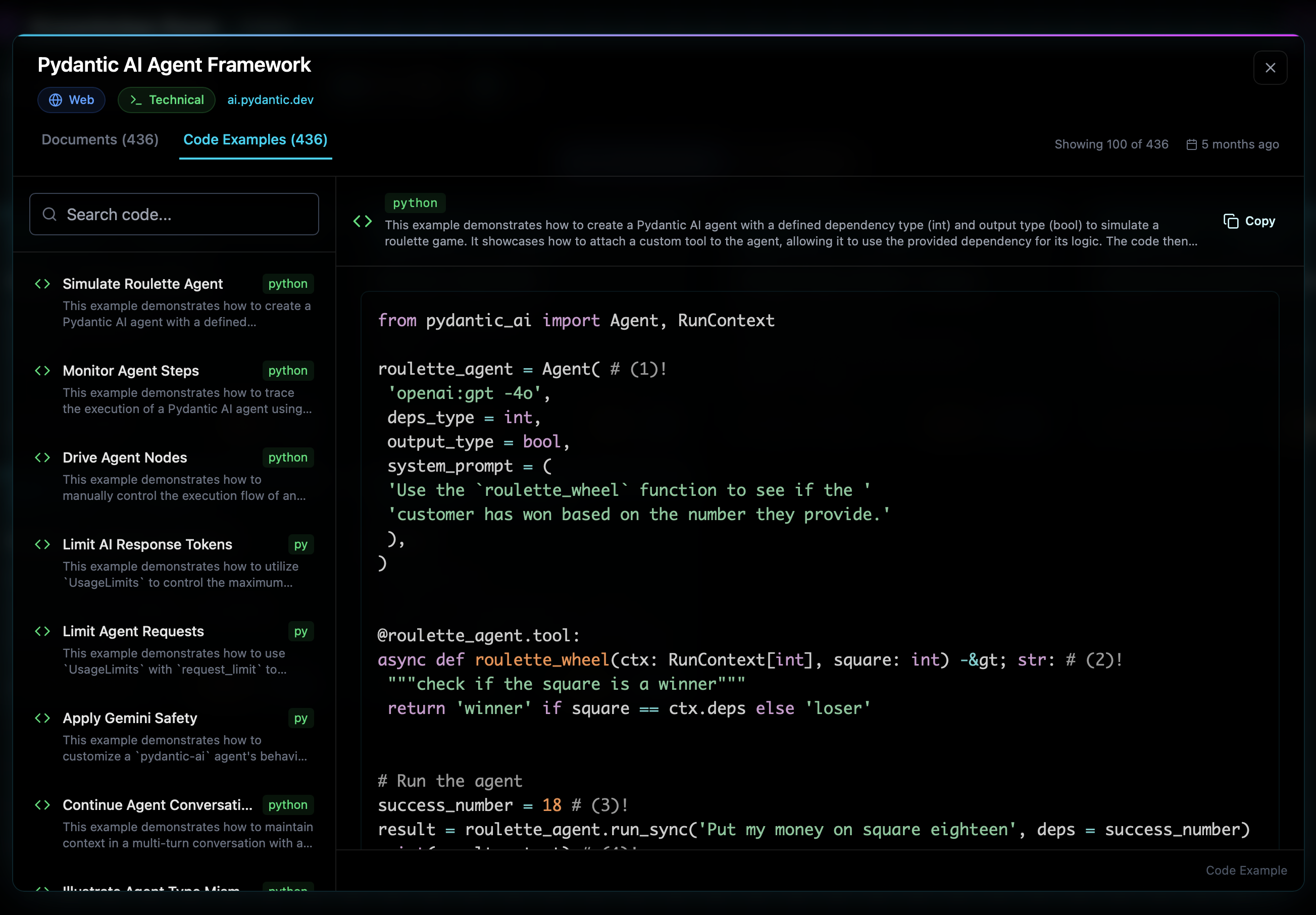Copy the roulette agent code example
The width and height of the screenshot is (1316, 915).
point(1250,221)
